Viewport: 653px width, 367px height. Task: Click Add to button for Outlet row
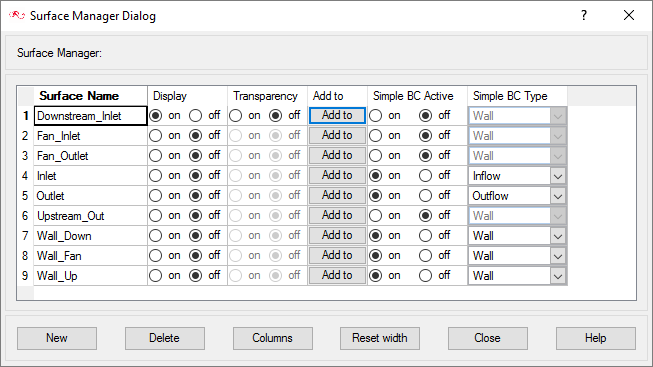click(337, 195)
